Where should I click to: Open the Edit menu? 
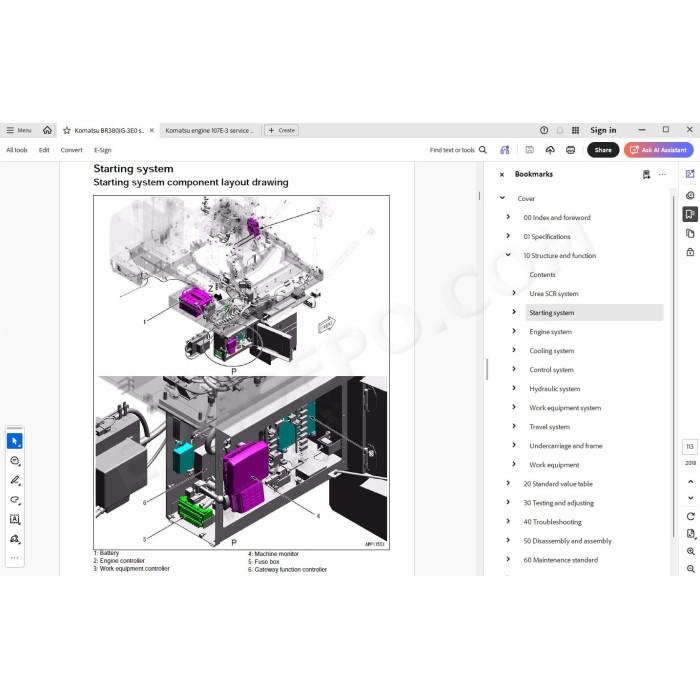pyautogui.click(x=44, y=150)
